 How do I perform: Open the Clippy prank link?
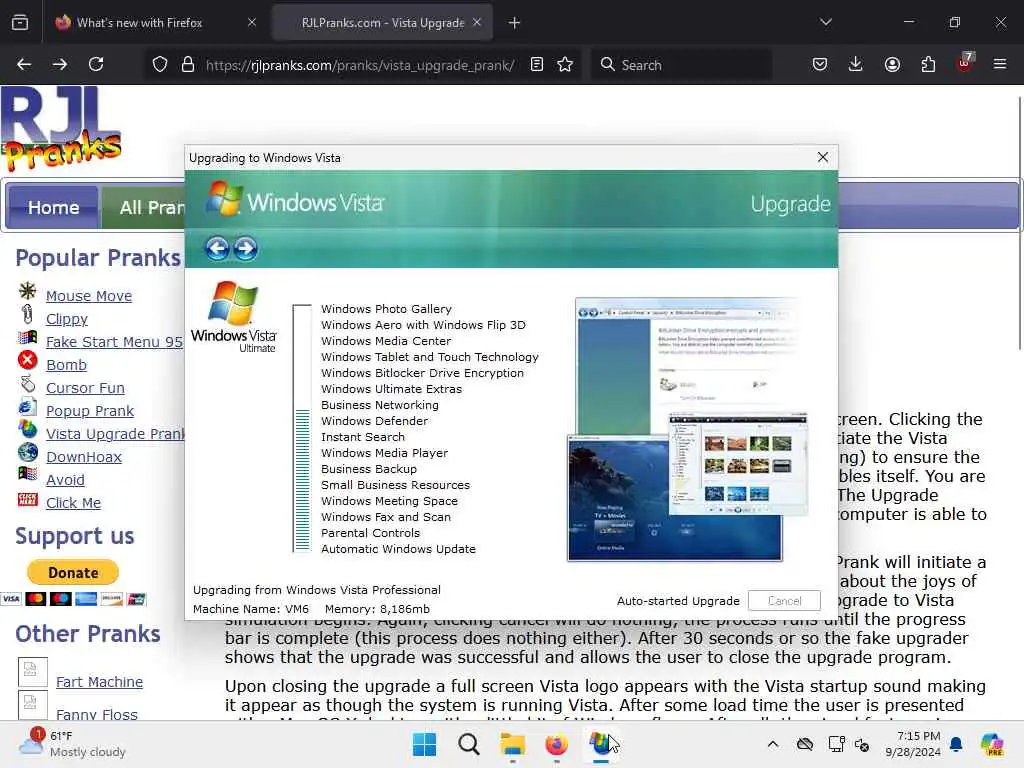click(x=67, y=319)
